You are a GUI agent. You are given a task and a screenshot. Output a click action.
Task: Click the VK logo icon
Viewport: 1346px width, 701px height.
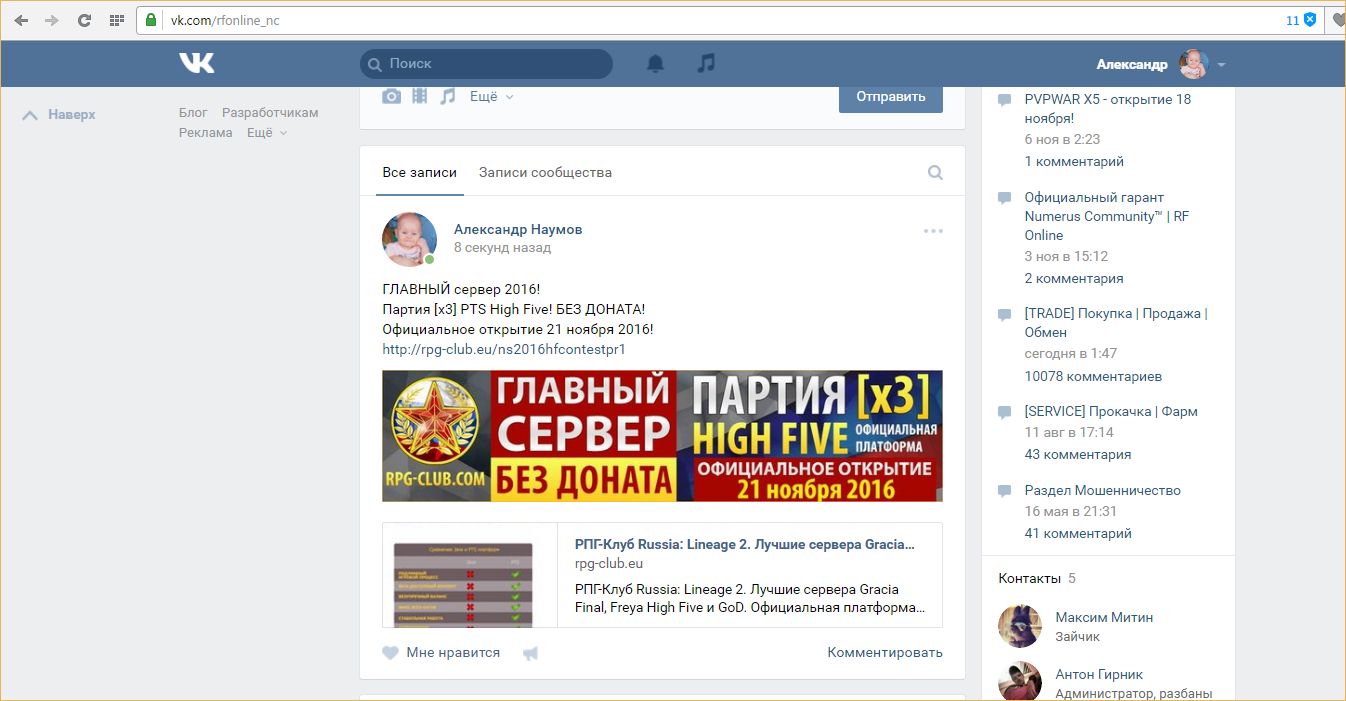pyautogui.click(x=197, y=63)
